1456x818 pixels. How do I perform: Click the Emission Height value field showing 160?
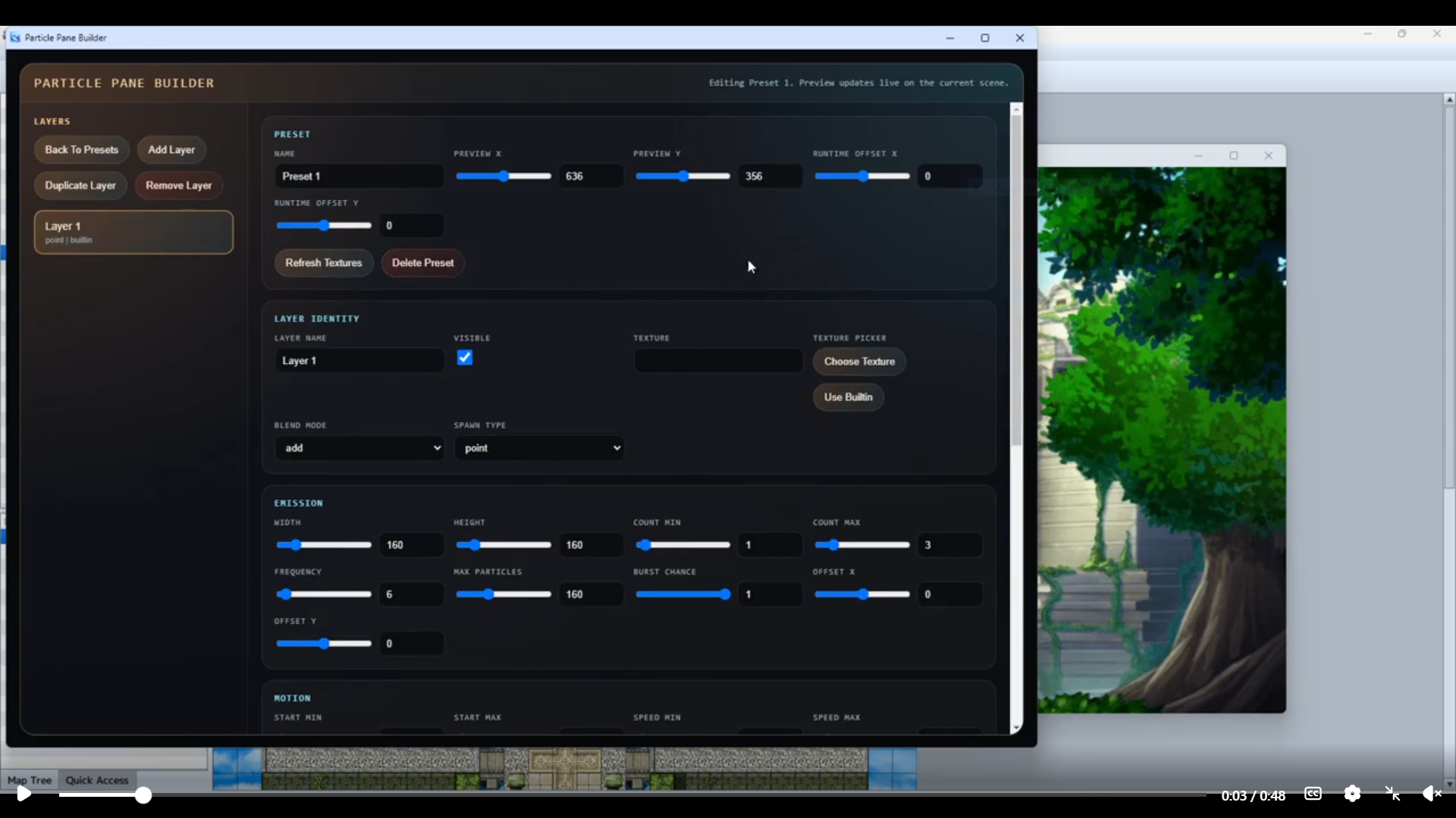click(591, 545)
